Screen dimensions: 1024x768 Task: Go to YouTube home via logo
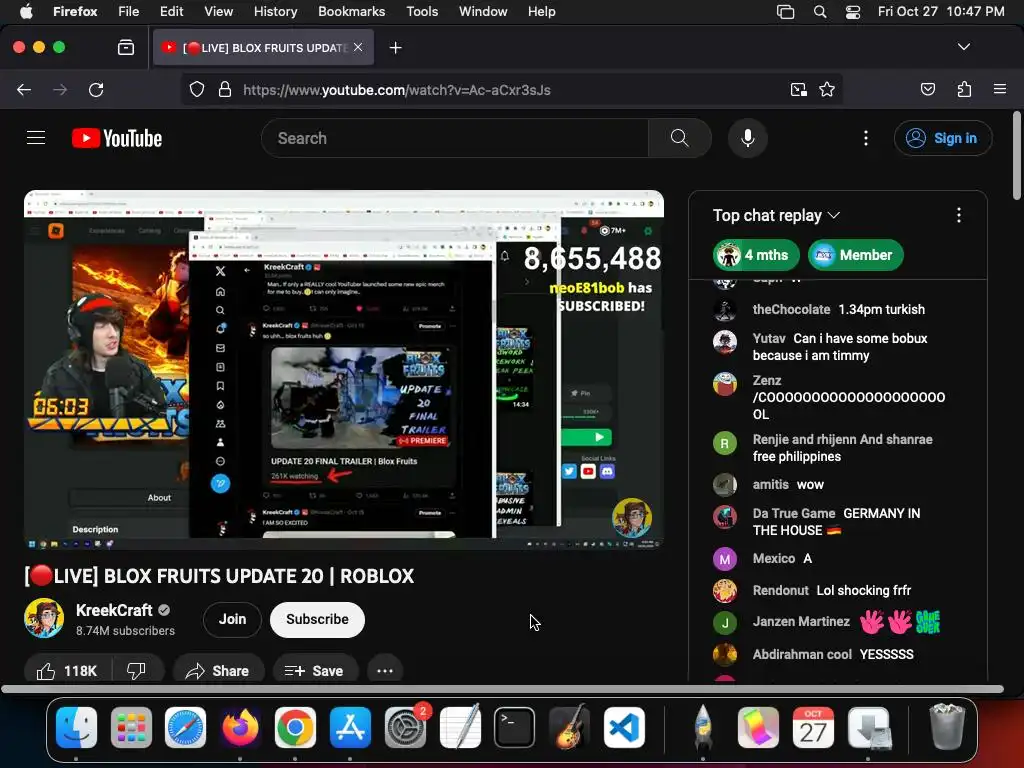[x=117, y=138]
